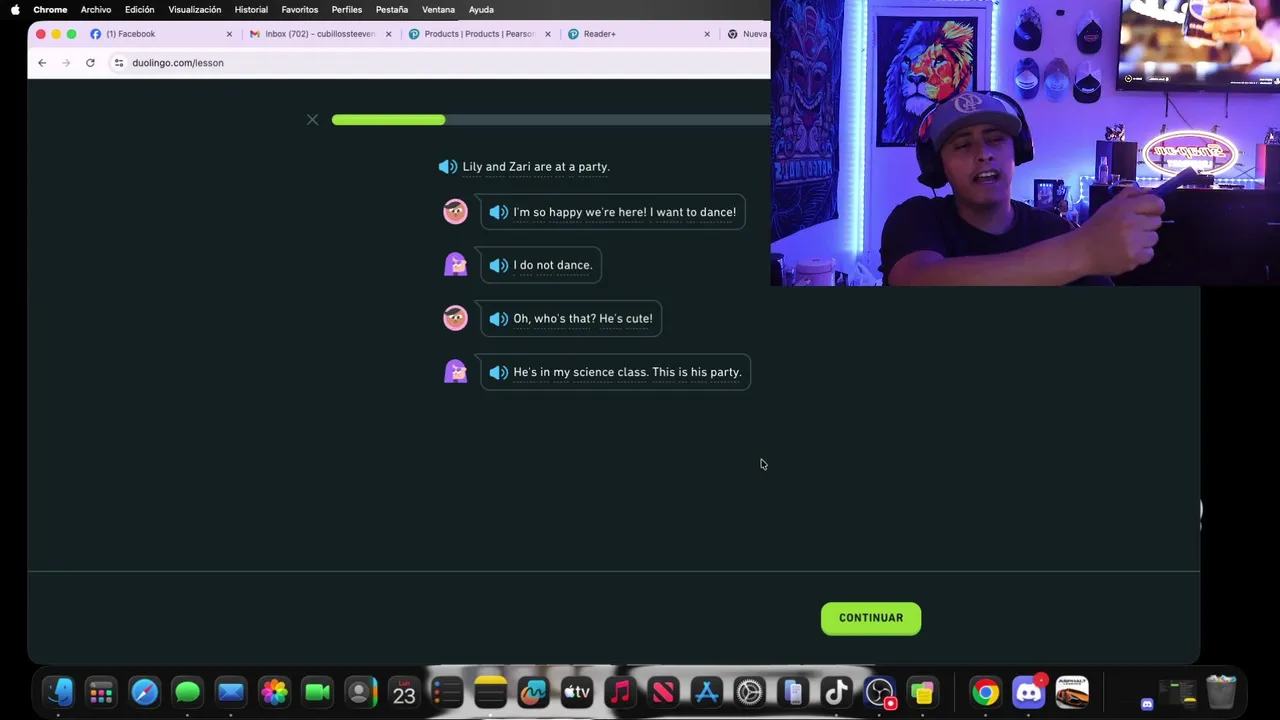
Task: Open System Settings from the dock
Action: (x=749, y=692)
